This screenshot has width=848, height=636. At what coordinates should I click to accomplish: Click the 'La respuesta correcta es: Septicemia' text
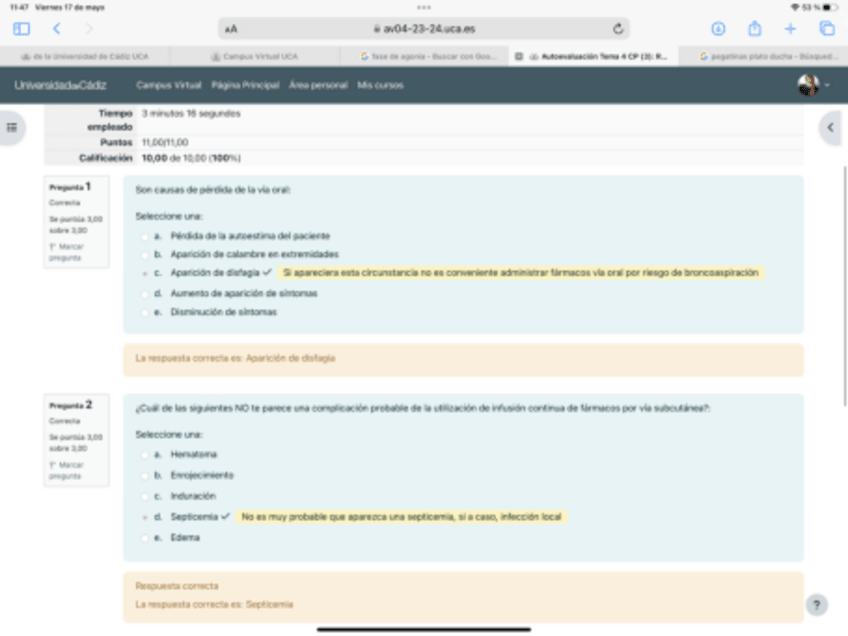(x=214, y=605)
